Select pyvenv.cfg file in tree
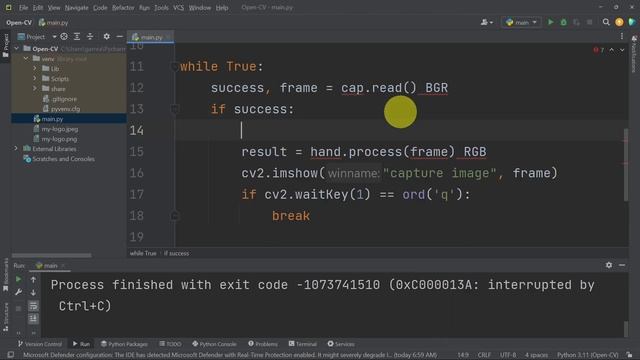Image resolution: width=640 pixels, height=360 pixels. tap(65, 109)
